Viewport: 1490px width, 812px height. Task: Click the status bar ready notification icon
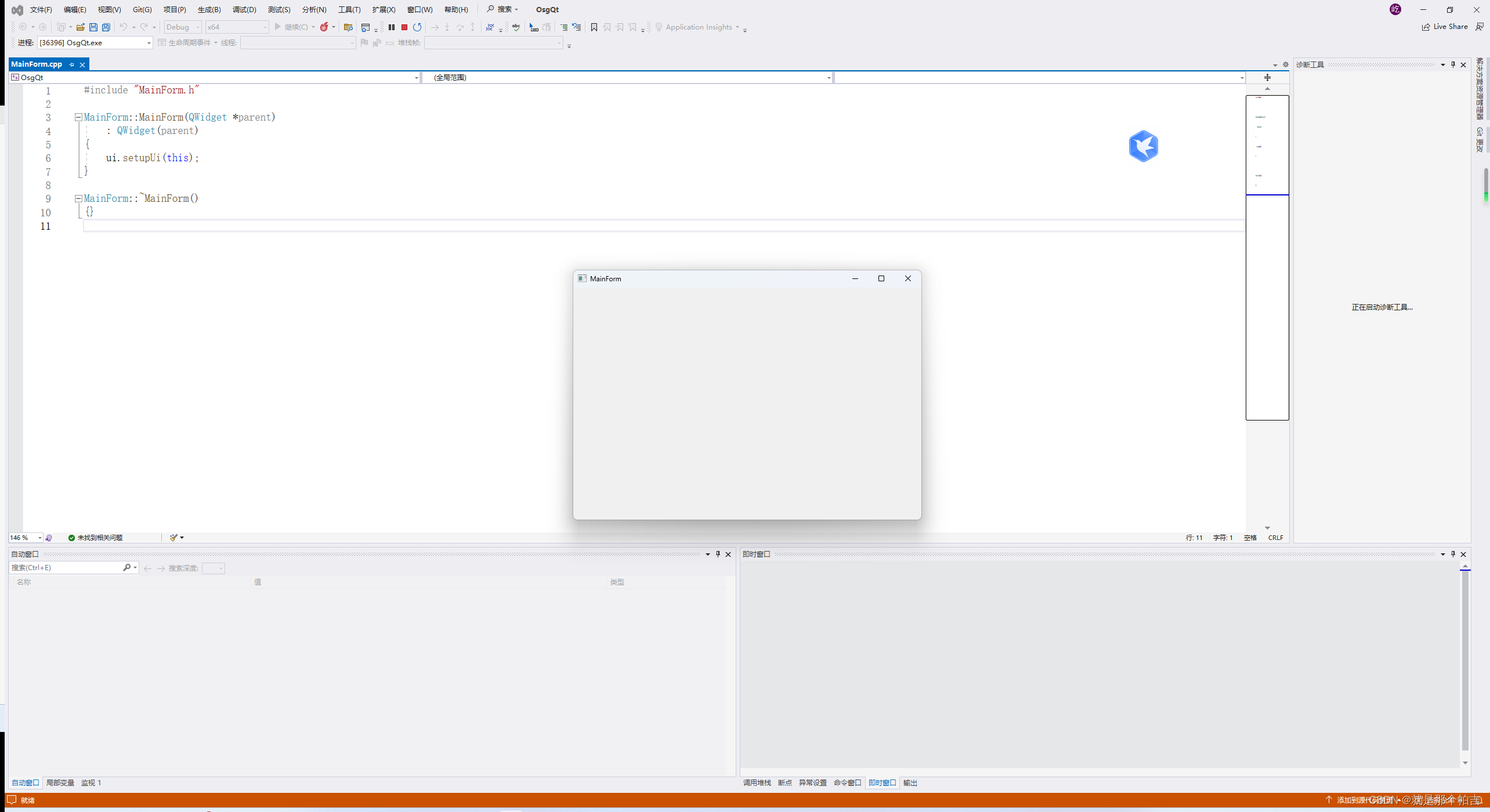point(12,800)
